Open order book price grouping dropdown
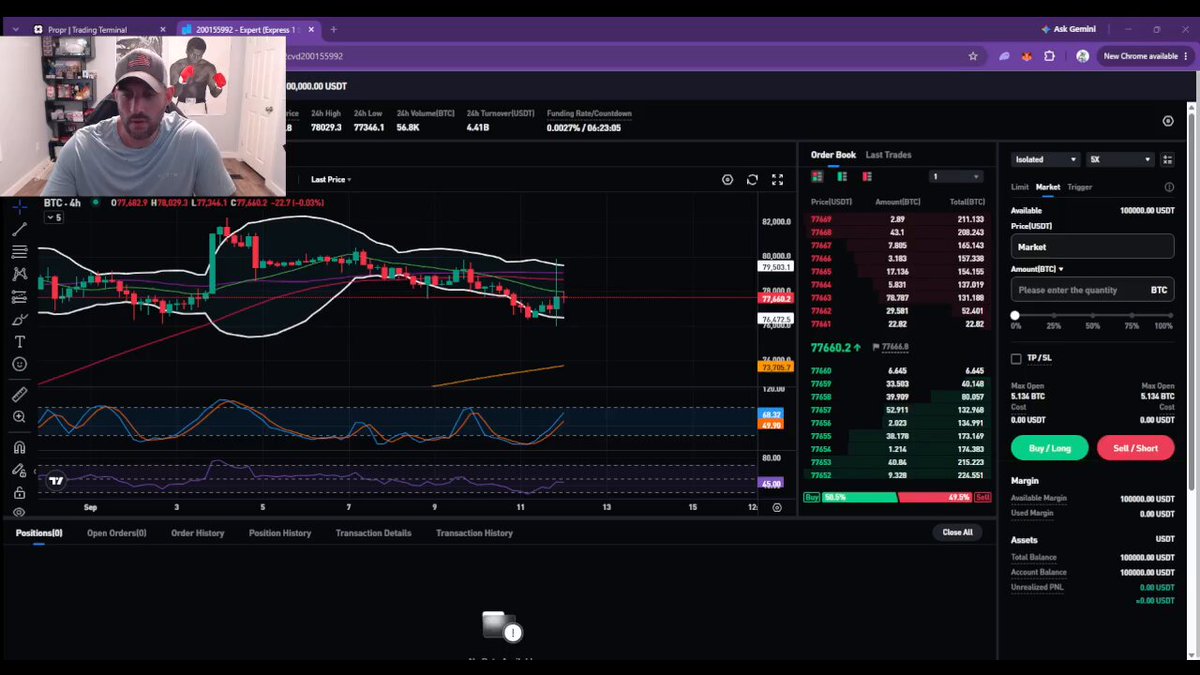 955,177
